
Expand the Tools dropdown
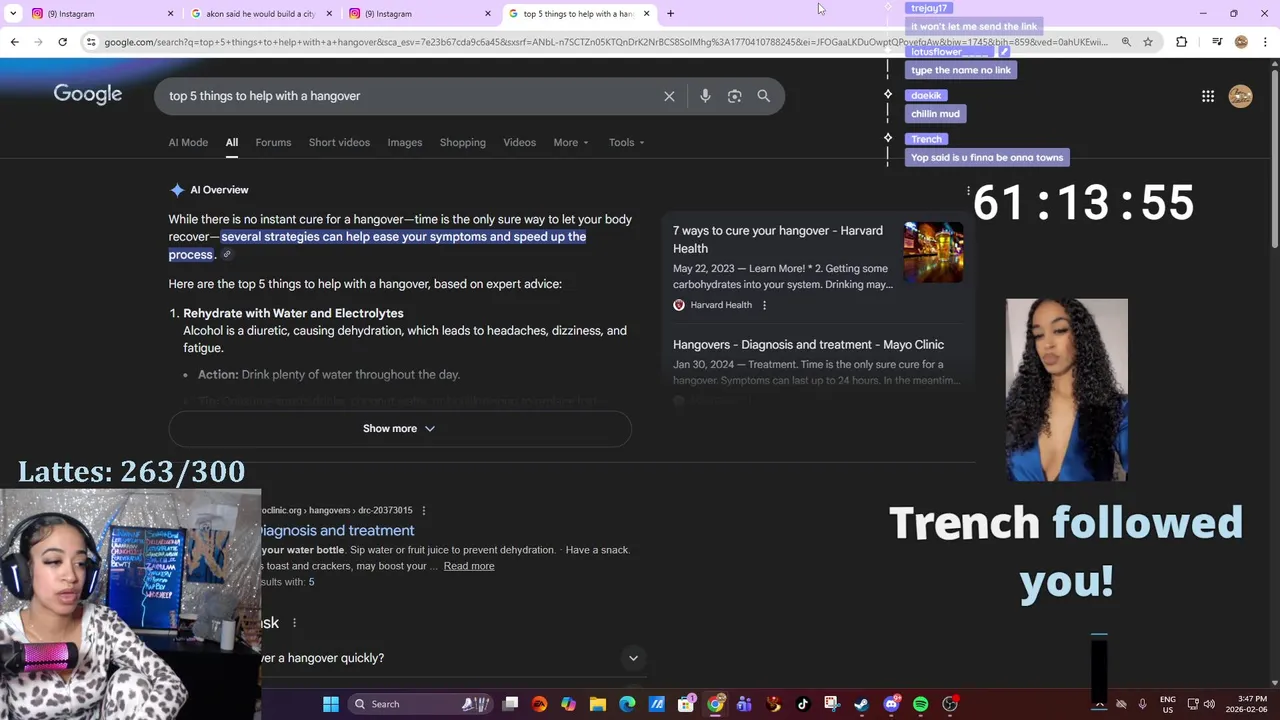627,142
